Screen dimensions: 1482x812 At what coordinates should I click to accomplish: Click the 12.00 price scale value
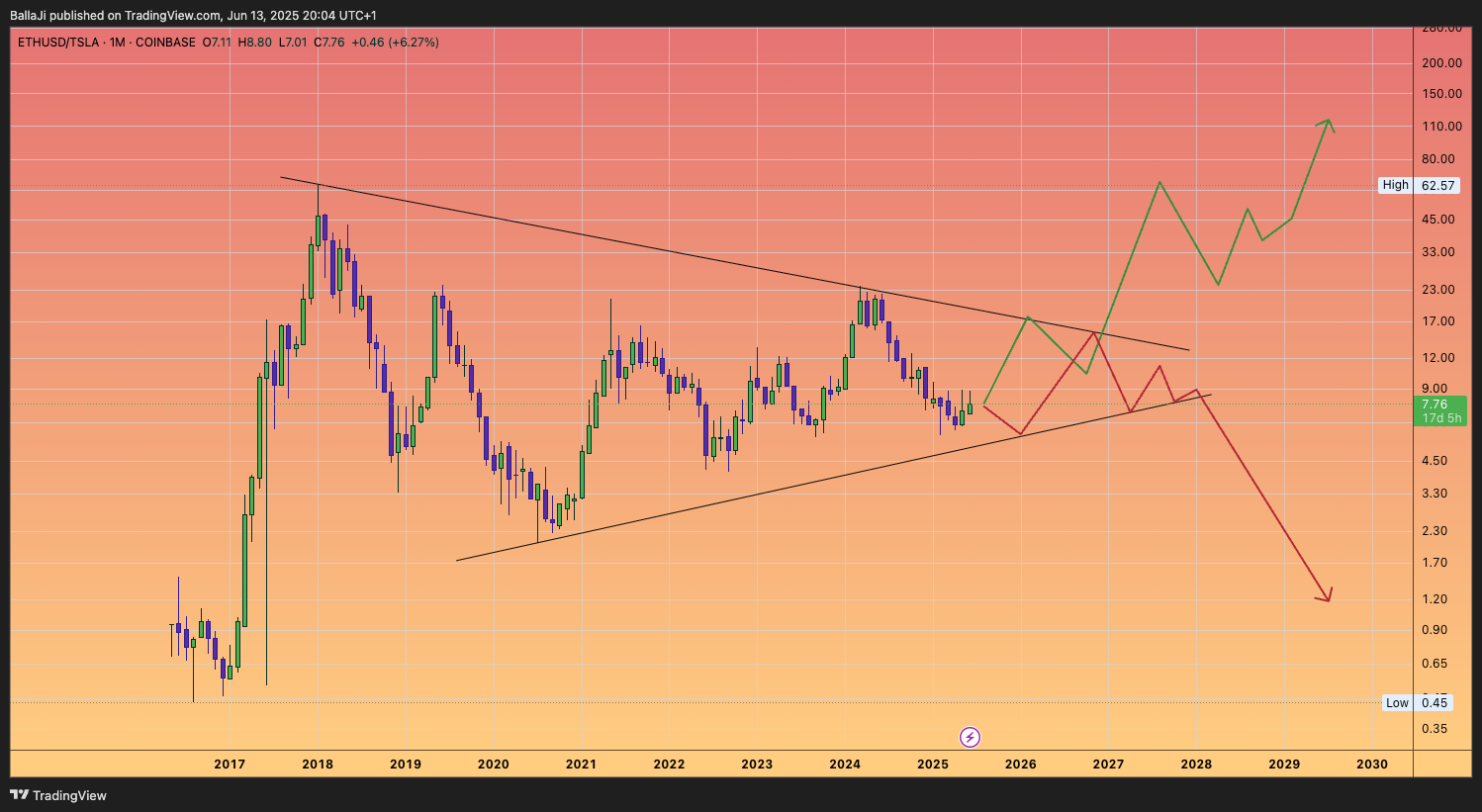tap(1438, 358)
